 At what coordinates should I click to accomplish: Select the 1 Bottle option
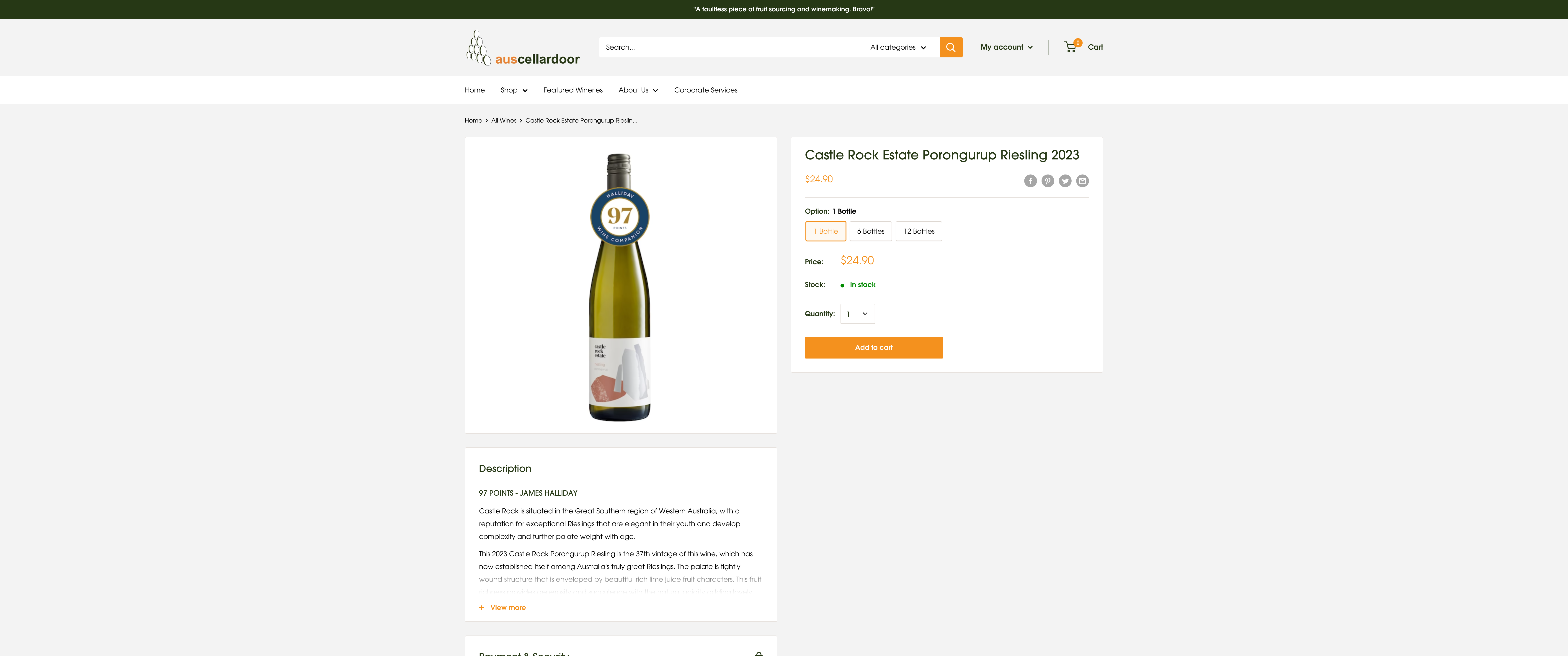[825, 231]
